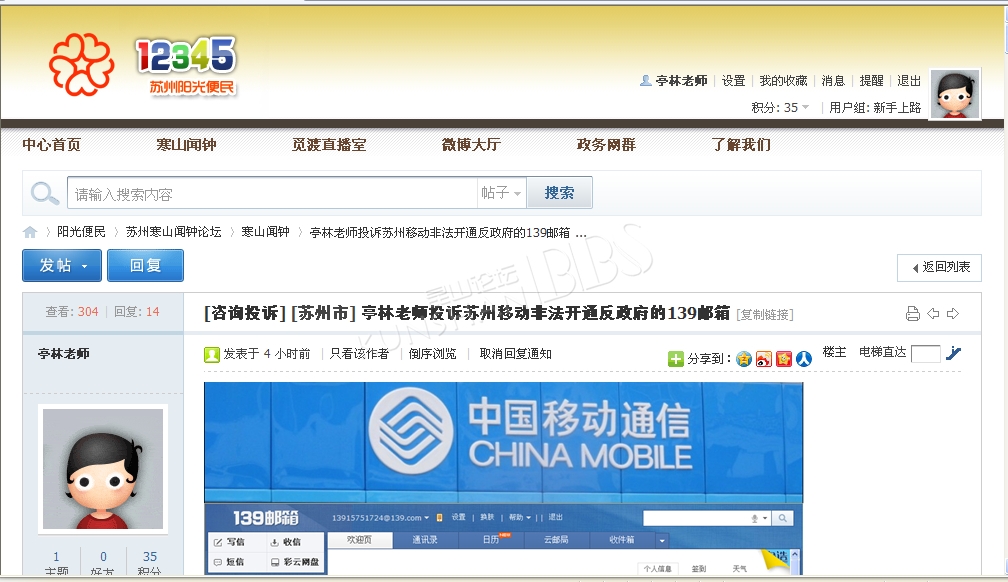Expand the 发帖 button dropdown arrow
This screenshot has height=582, width=1008.
coord(85,266)
